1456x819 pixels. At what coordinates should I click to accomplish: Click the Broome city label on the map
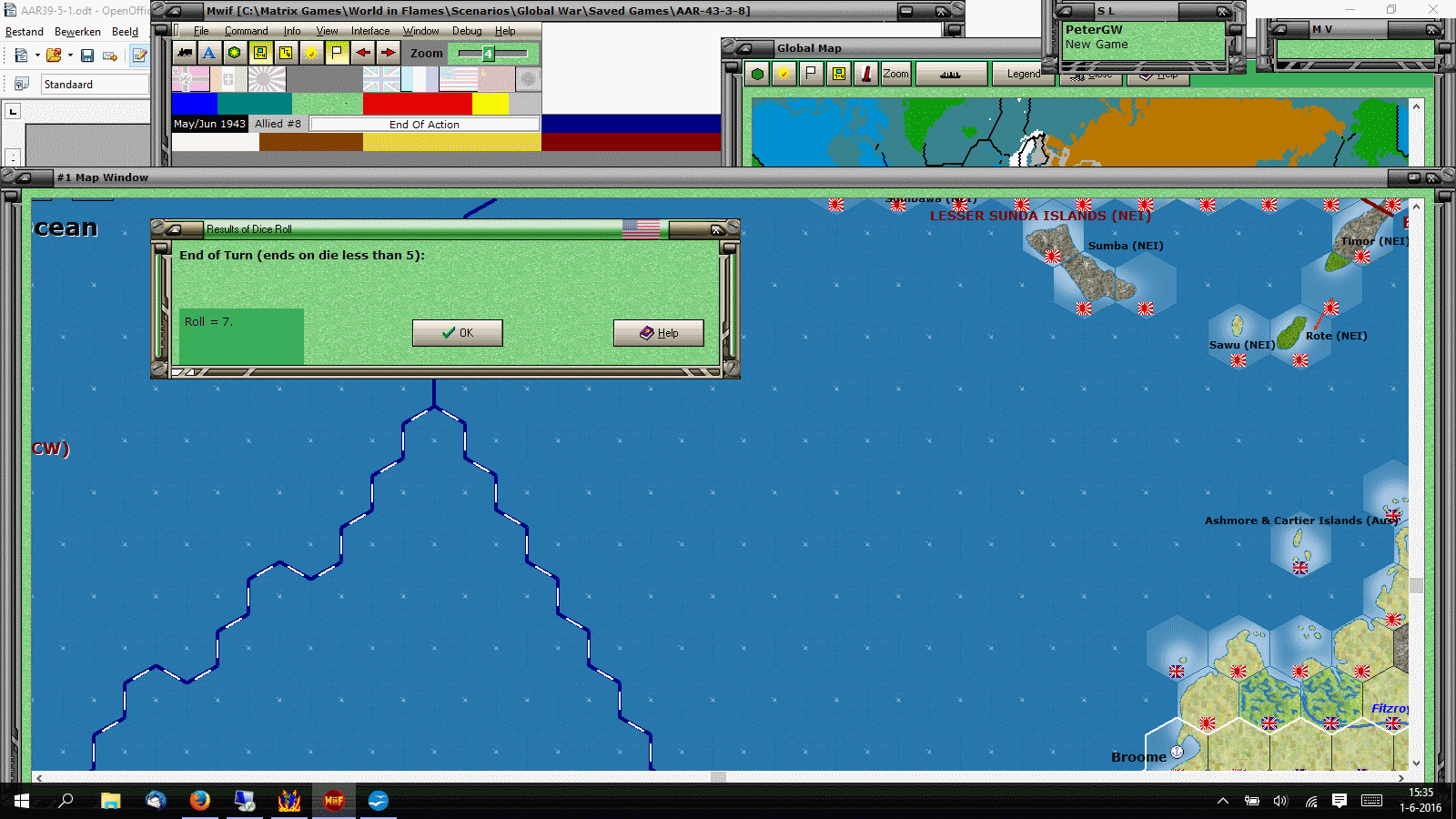(x=1138, y=757)
